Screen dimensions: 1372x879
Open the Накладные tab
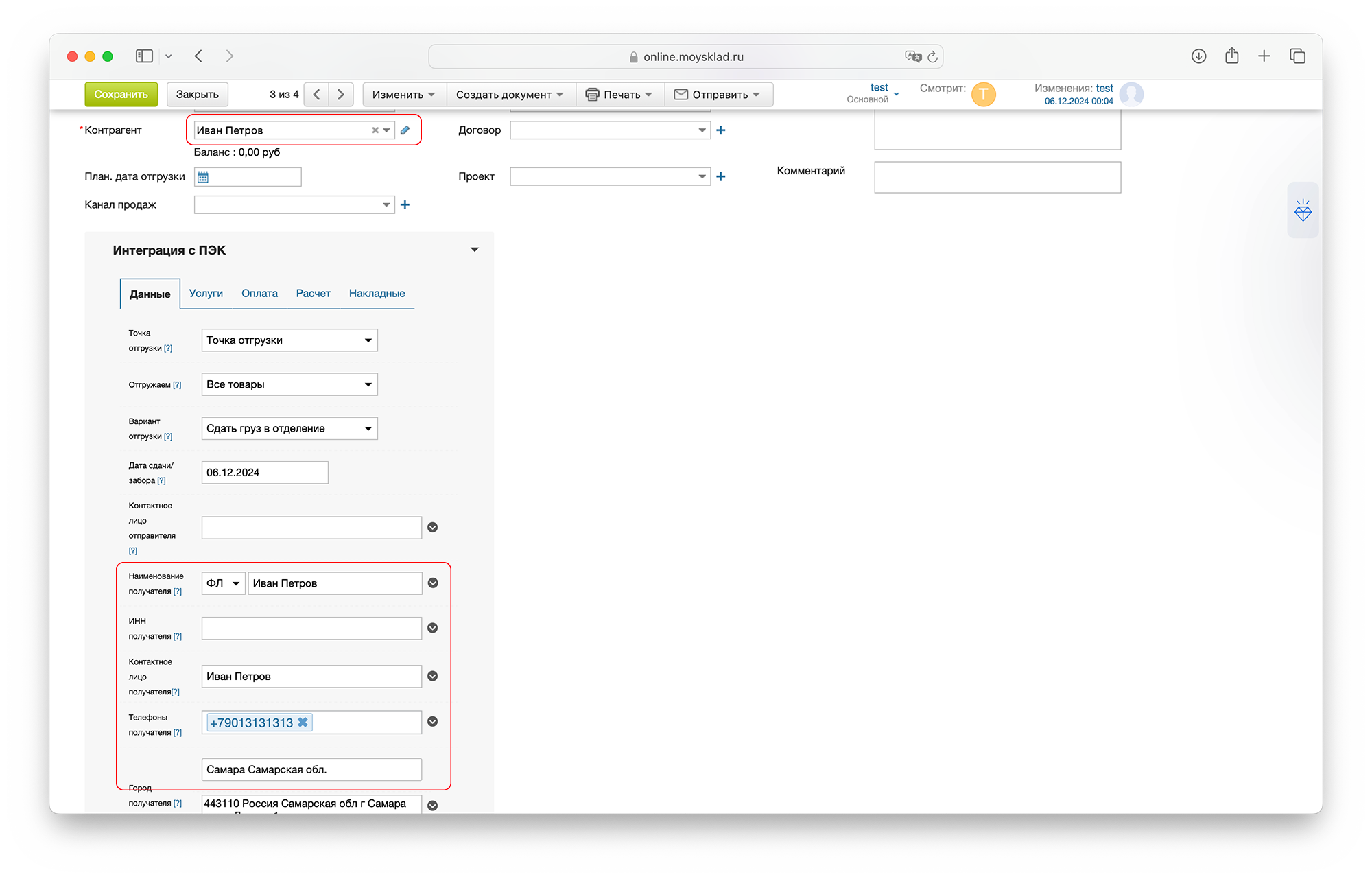click(x=377, y=294)
